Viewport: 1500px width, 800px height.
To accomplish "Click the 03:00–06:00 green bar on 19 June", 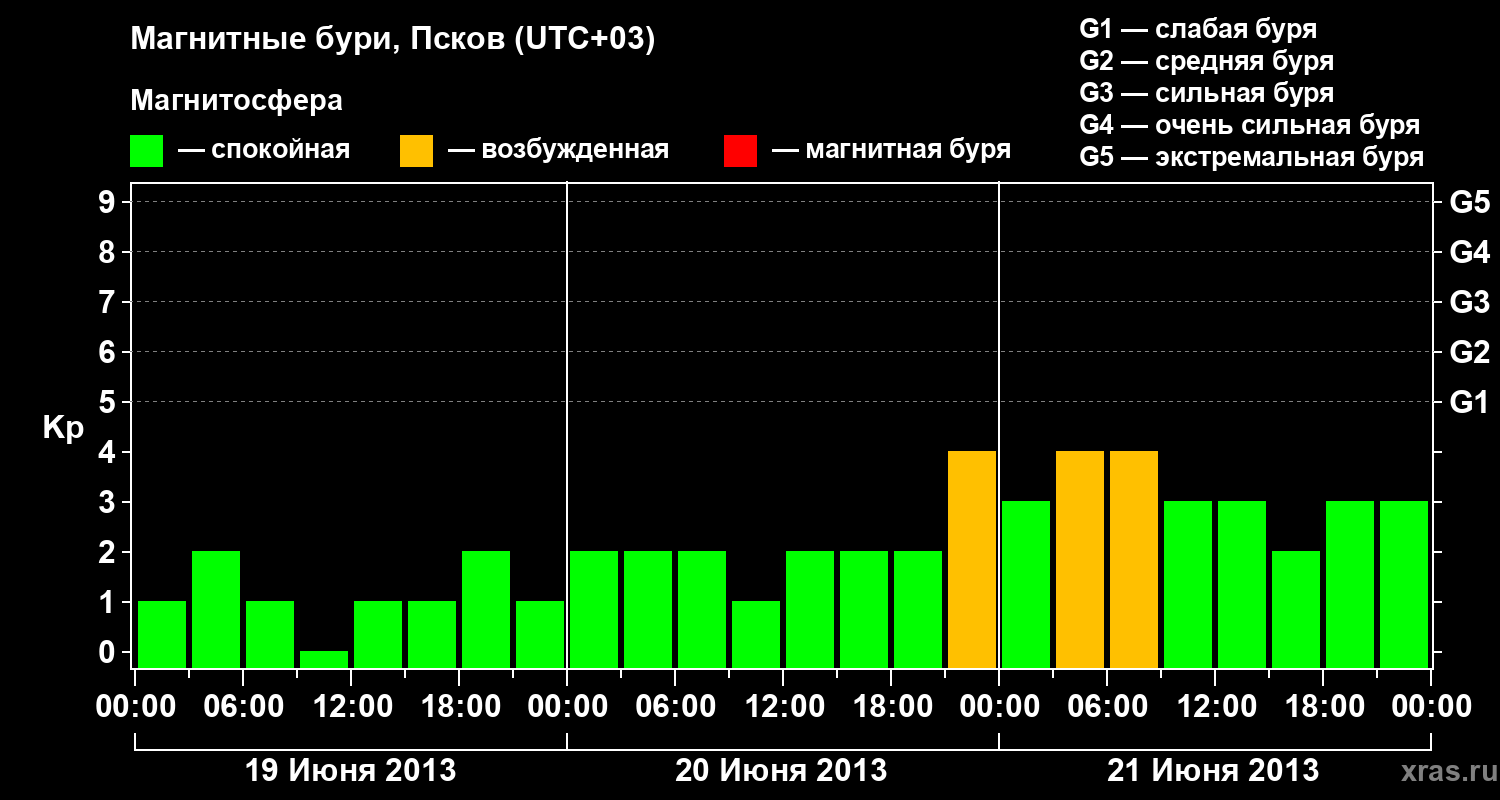I will pos(216,609).
